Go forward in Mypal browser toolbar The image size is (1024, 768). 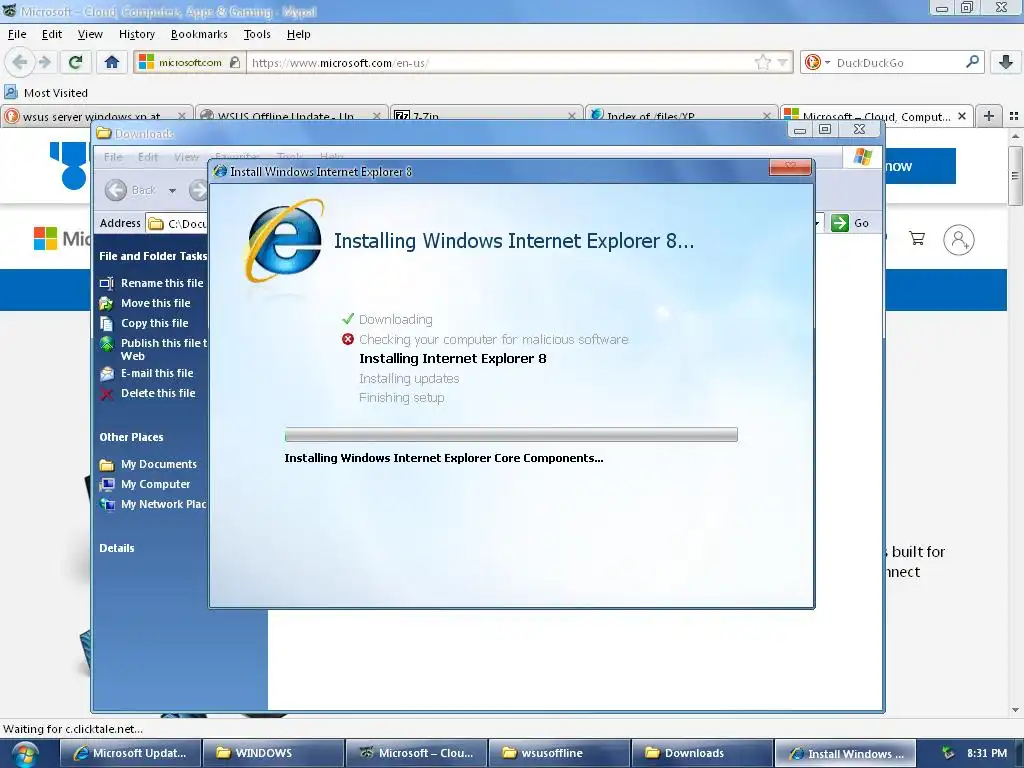[x=45, y=62]
